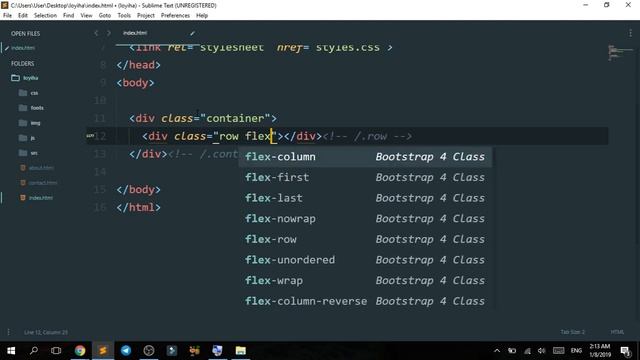
Task: Click the Line 12 column status text
Action: coord(46,332)
